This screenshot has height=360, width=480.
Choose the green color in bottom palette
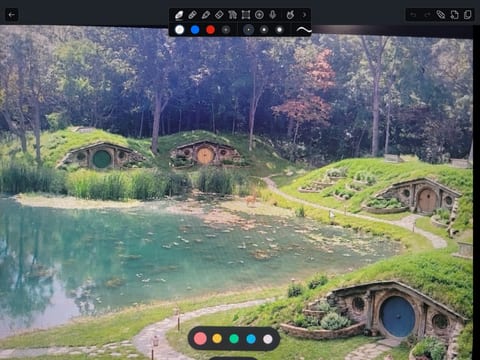coord(234,339)
